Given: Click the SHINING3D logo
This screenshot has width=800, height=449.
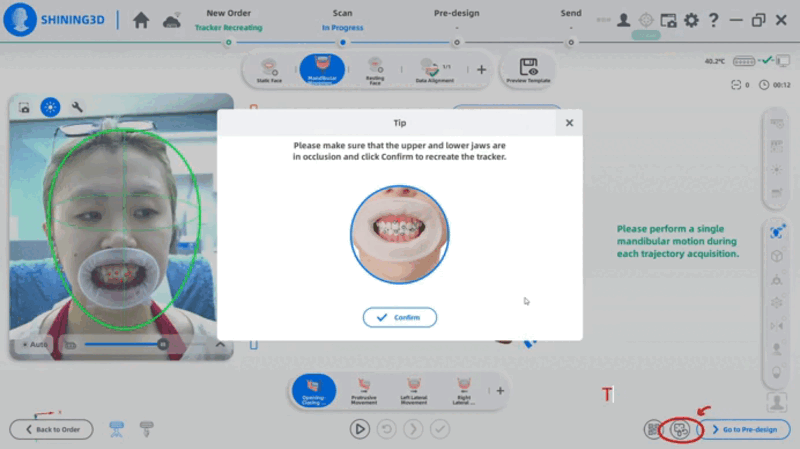Looking at the screenshot, I should click(x=54, y=20).
